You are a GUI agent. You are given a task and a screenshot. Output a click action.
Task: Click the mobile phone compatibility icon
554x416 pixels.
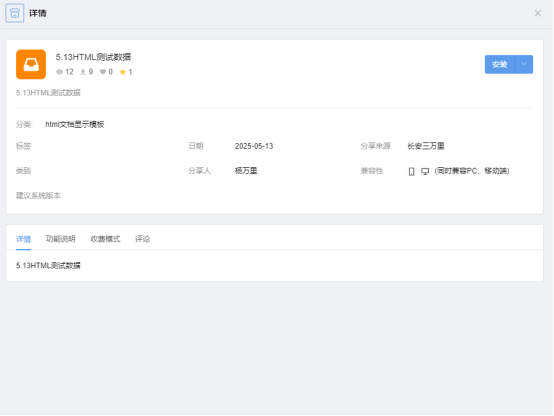(x=411, y=171)
